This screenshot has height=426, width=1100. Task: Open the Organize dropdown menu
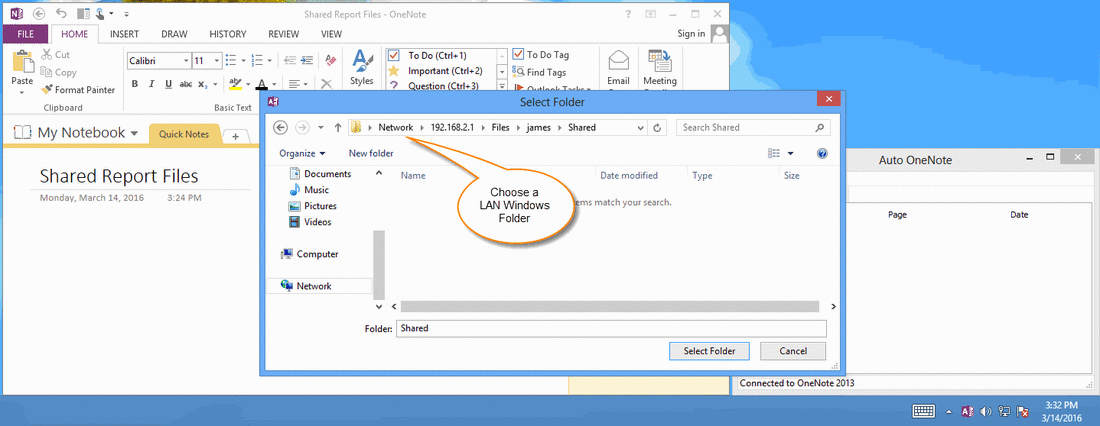302,153
